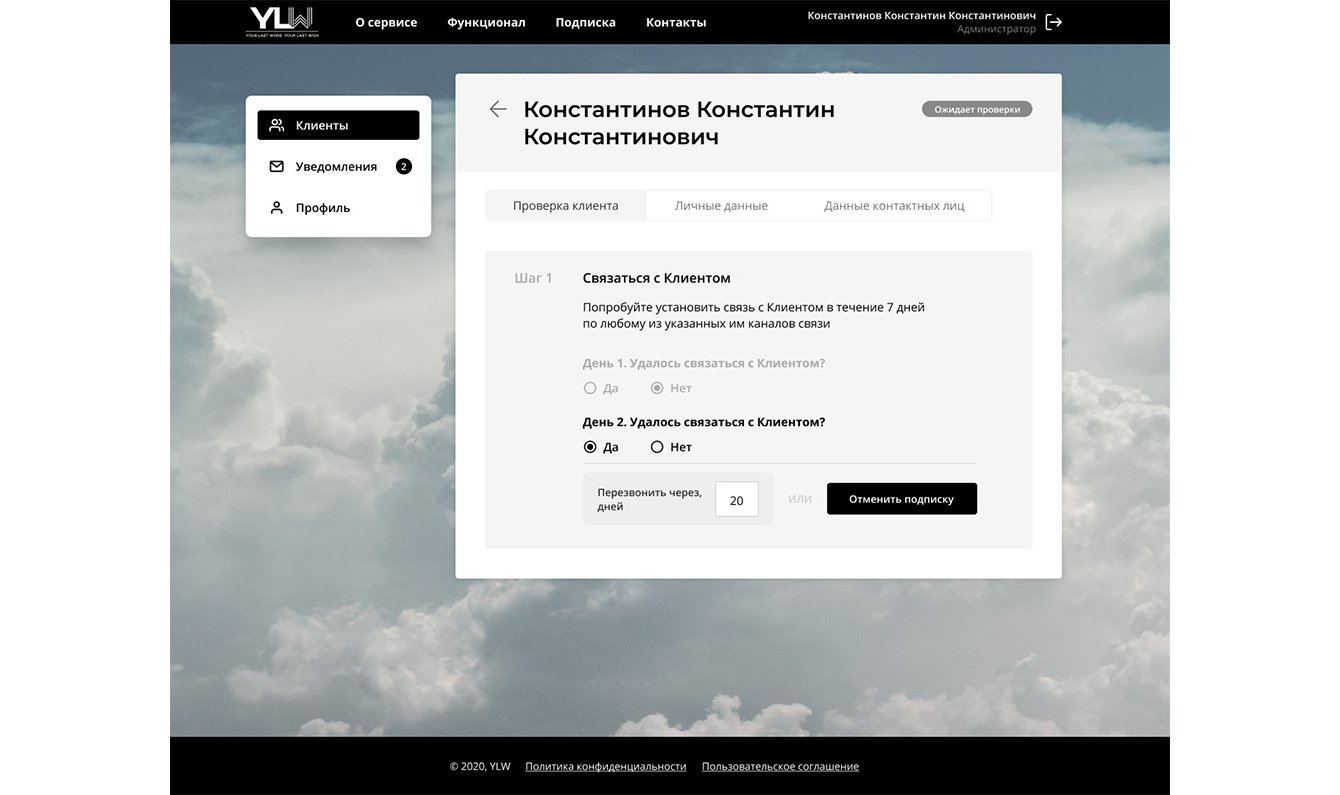Screen dimensions: 1340x795
Task: Click the back arrow beside client name
Action: click(498, 109)
